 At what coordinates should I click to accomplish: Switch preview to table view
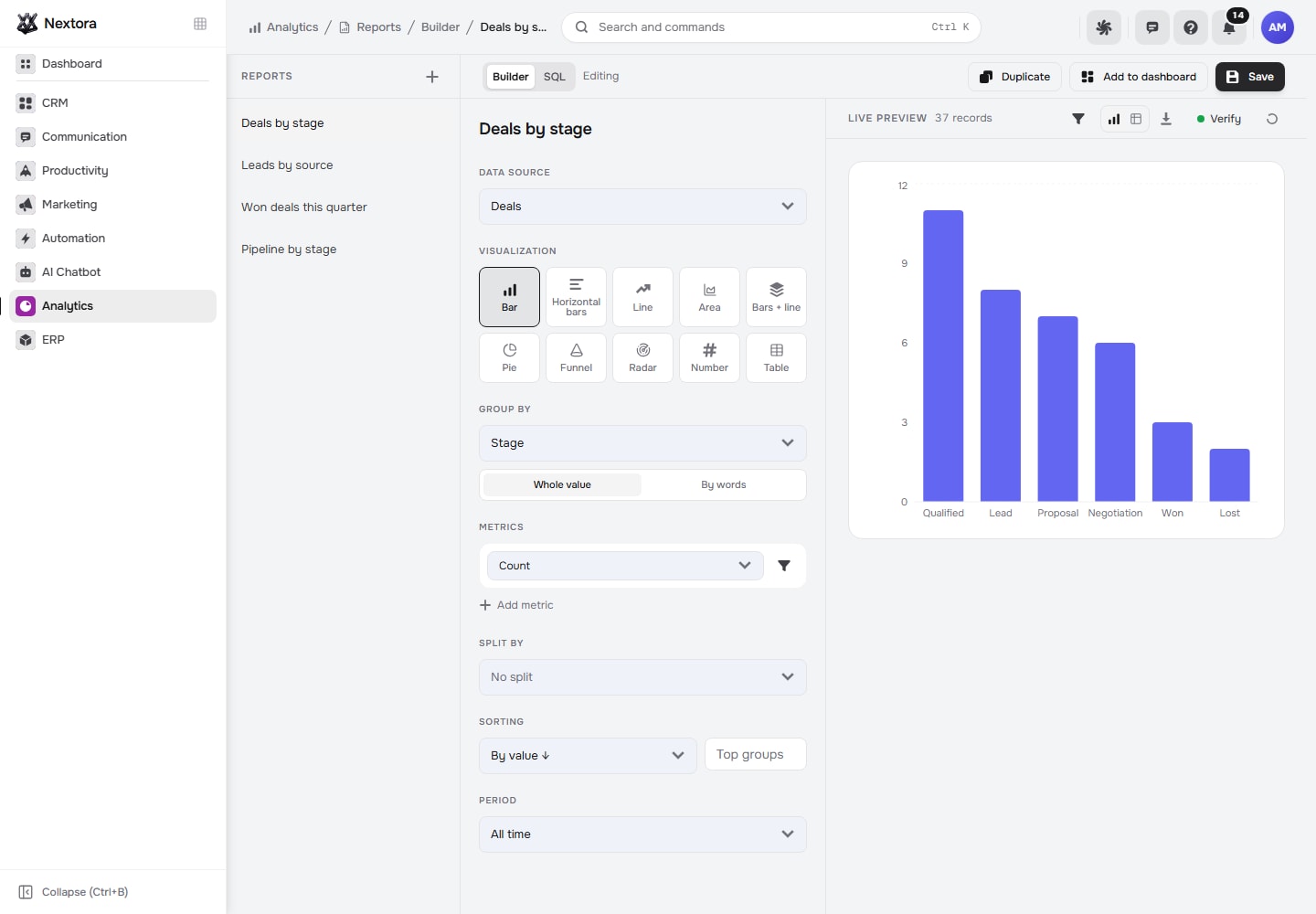tap(1136, 119)
